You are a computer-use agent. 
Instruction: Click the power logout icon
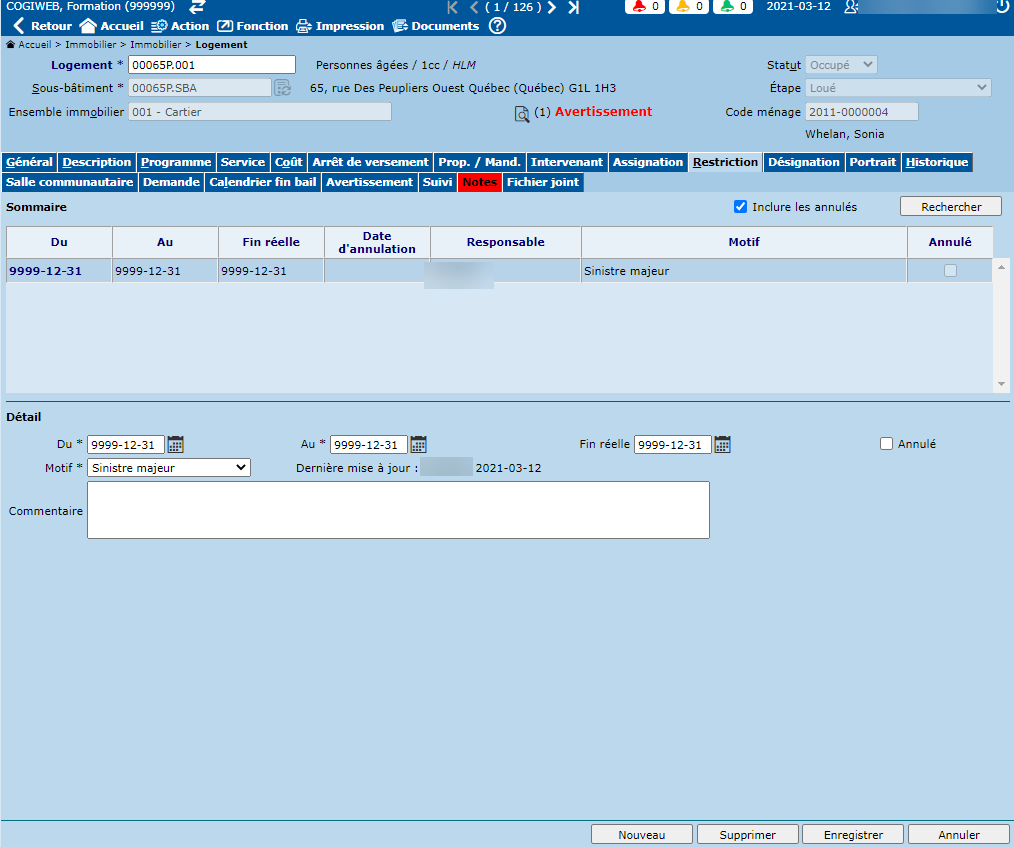pos(1003,7)
